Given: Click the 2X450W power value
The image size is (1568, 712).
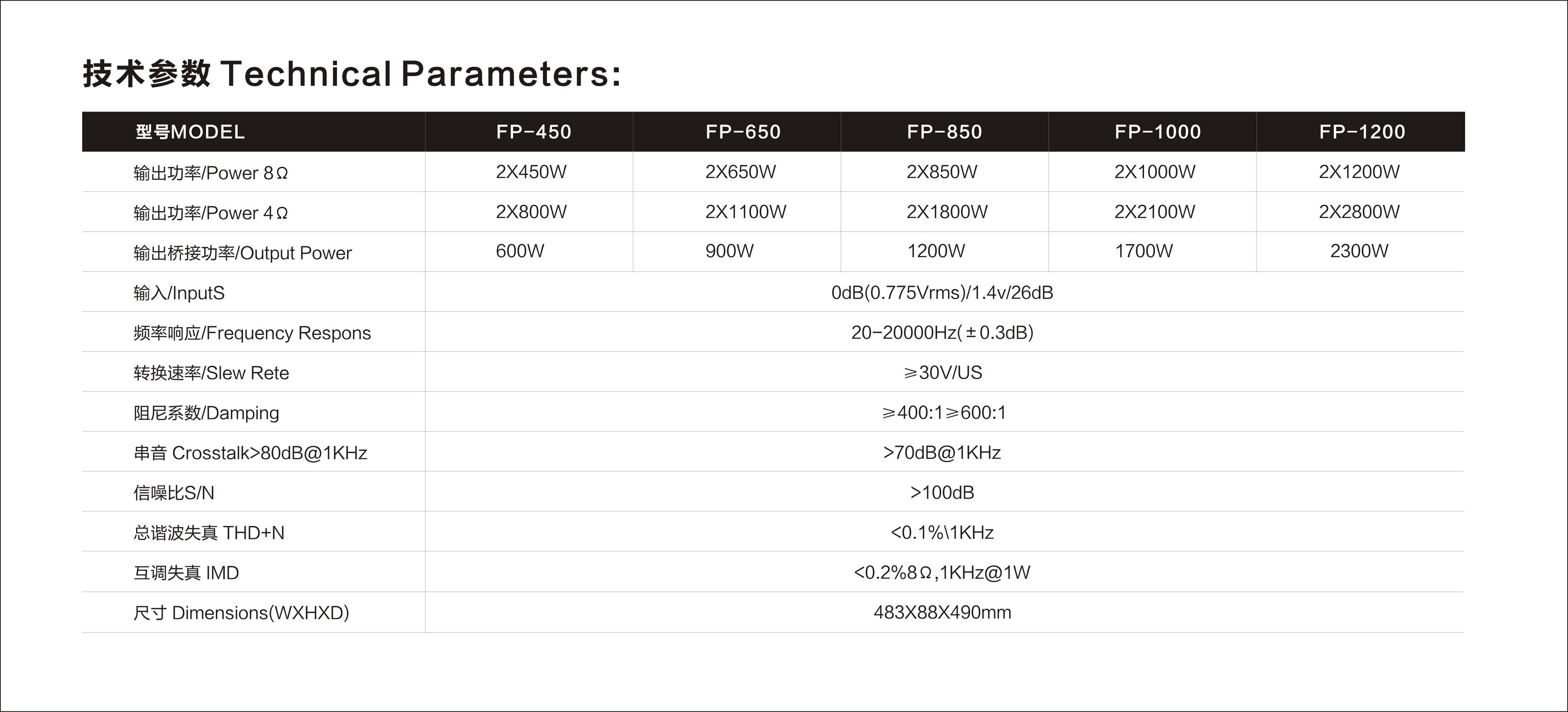Looking at the screenshot, I should click(x=531, y=172).
